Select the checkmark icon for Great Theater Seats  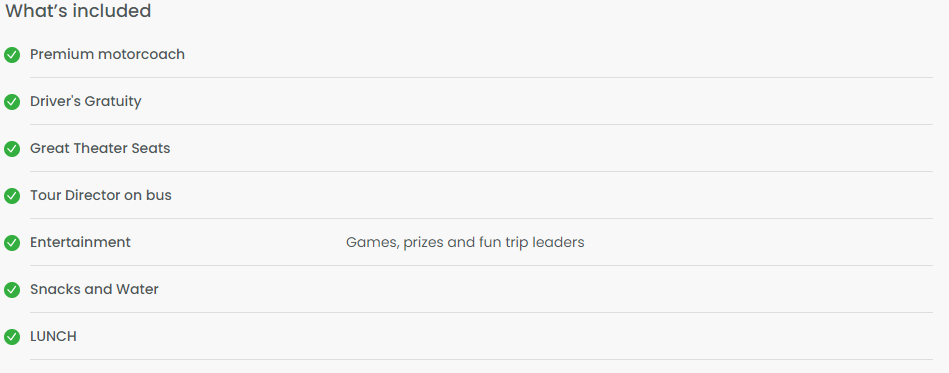tap(12, 149)
